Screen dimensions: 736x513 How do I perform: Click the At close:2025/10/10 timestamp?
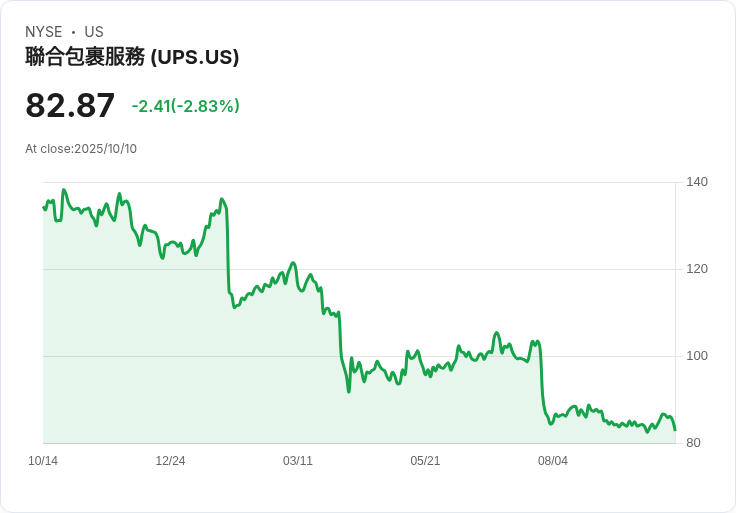pyautogui.click(x=81, y=149)
